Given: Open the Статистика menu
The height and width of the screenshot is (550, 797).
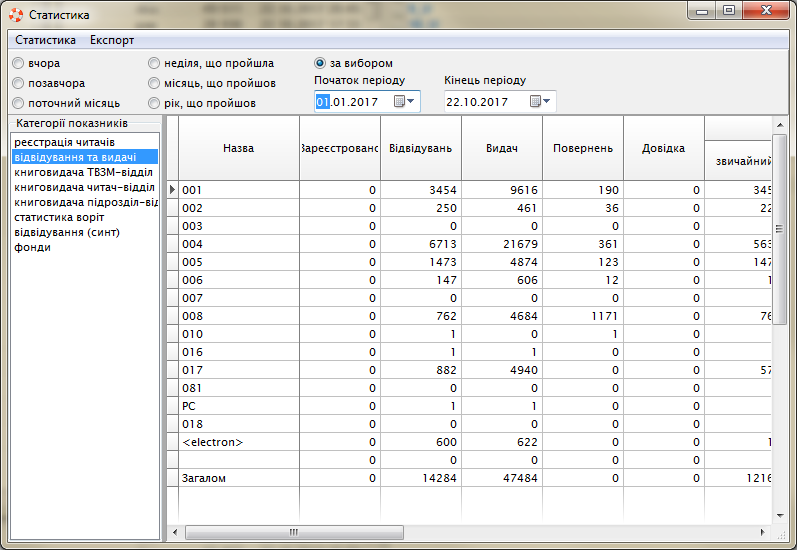Looking at the screenshot, I should [45, 40].
